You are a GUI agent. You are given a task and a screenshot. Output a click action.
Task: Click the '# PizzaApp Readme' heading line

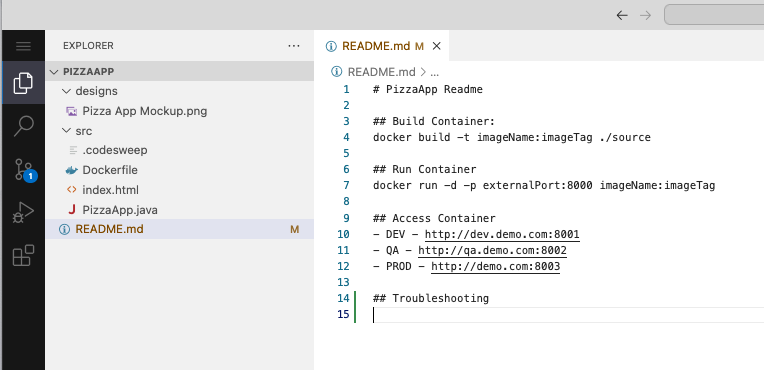coord(428,90)
